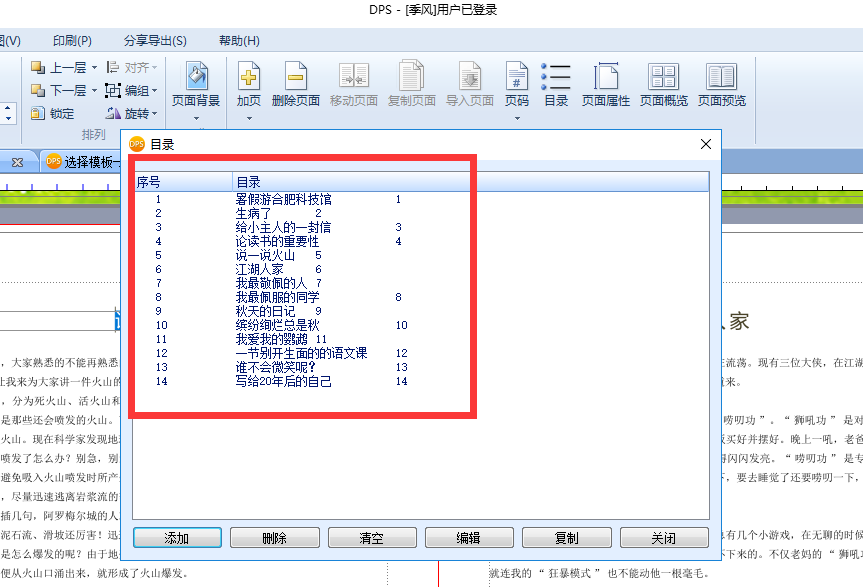Image resolution: width=863 pixels, height=587 pixels.
Task: Open 页面预览 page preview
Action: tap(722, 76)
